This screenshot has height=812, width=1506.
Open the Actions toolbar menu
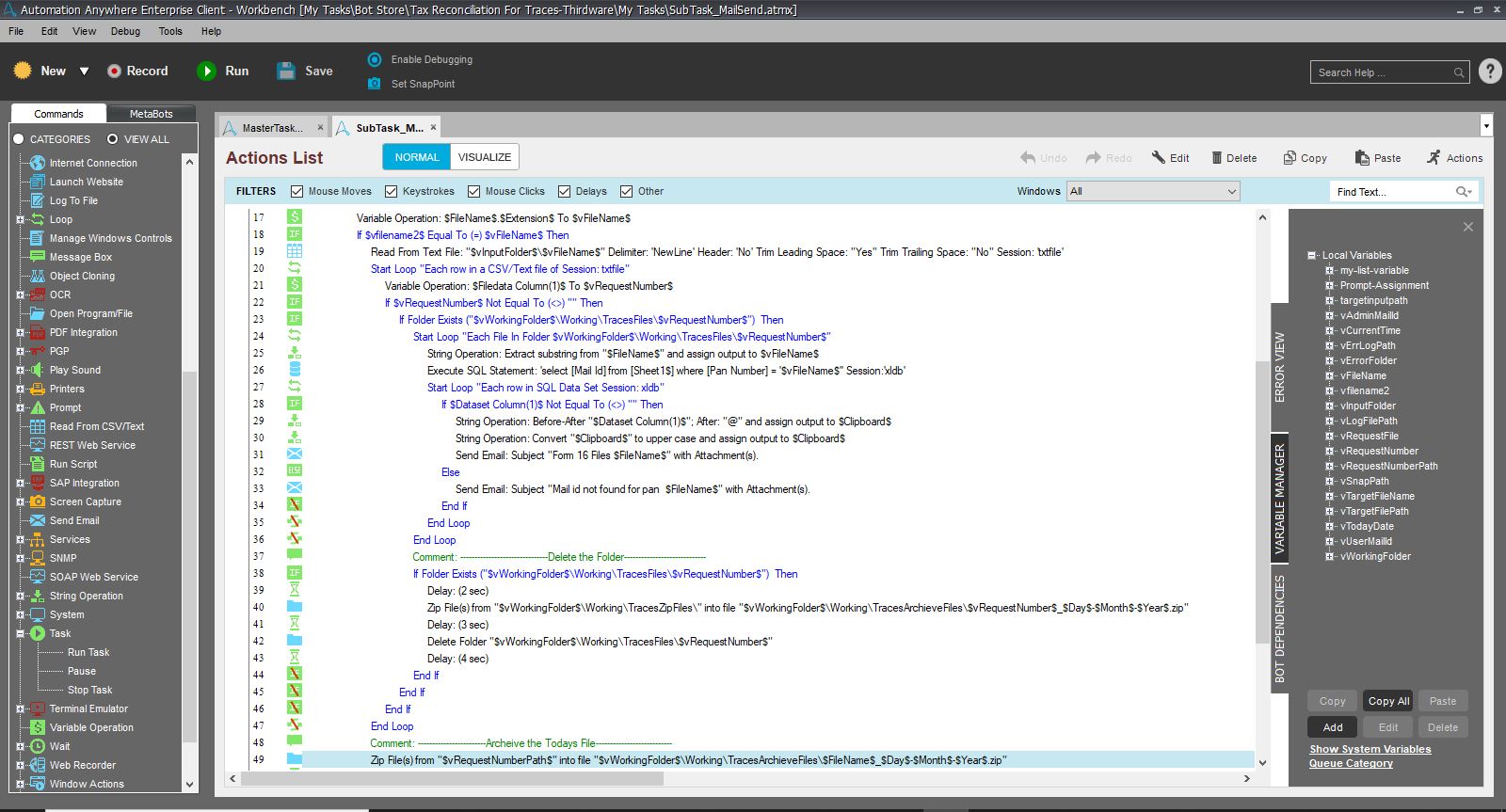(1454, 158)
